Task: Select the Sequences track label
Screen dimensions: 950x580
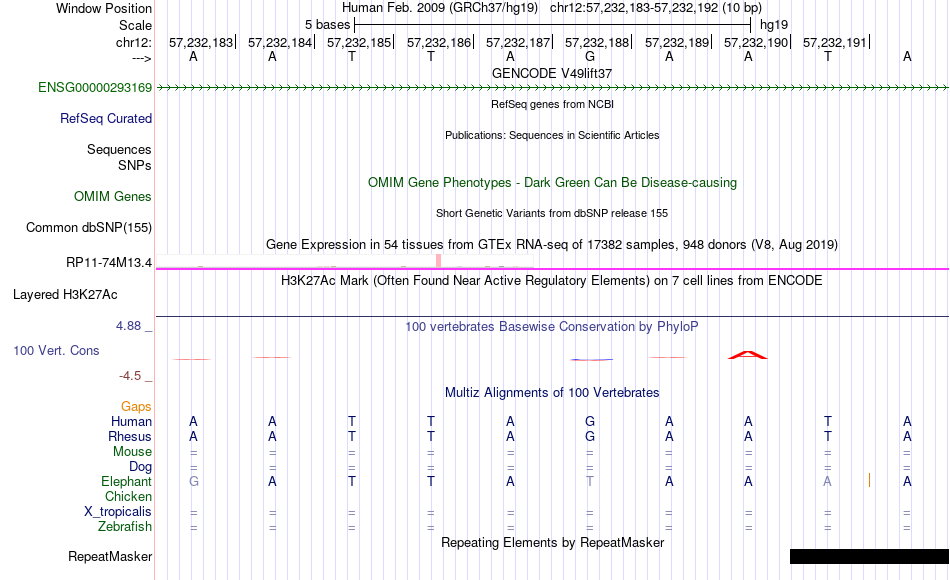Action: (119, 150)
